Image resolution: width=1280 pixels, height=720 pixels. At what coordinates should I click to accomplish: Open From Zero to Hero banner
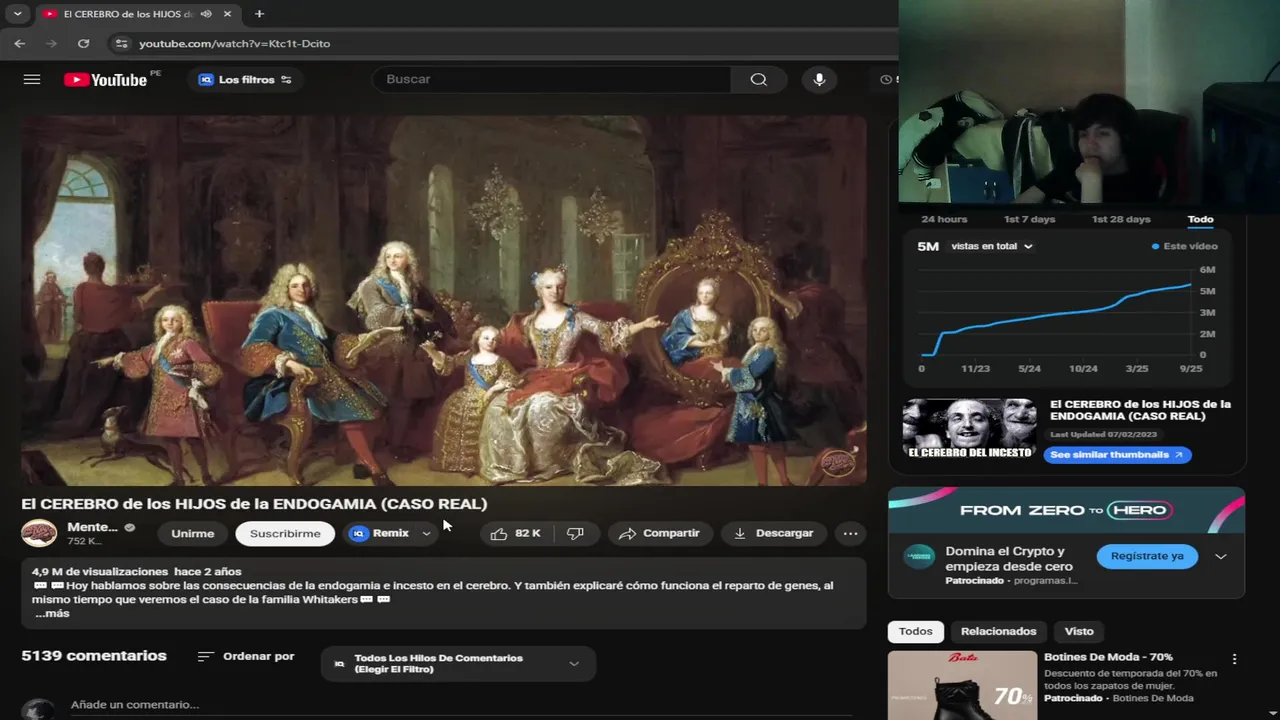[1066, 510]
